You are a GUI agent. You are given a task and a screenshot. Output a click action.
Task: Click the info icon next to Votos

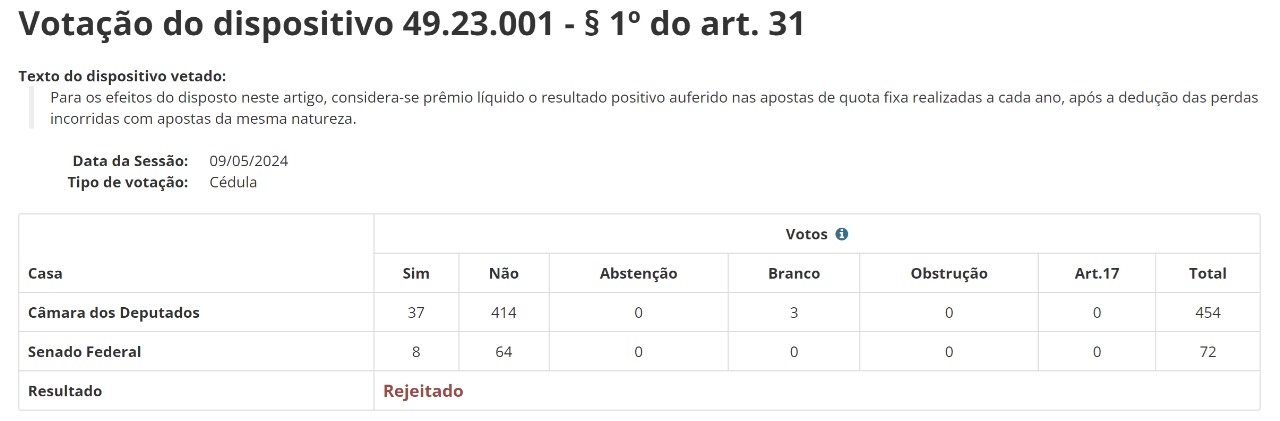pos(841,234)
